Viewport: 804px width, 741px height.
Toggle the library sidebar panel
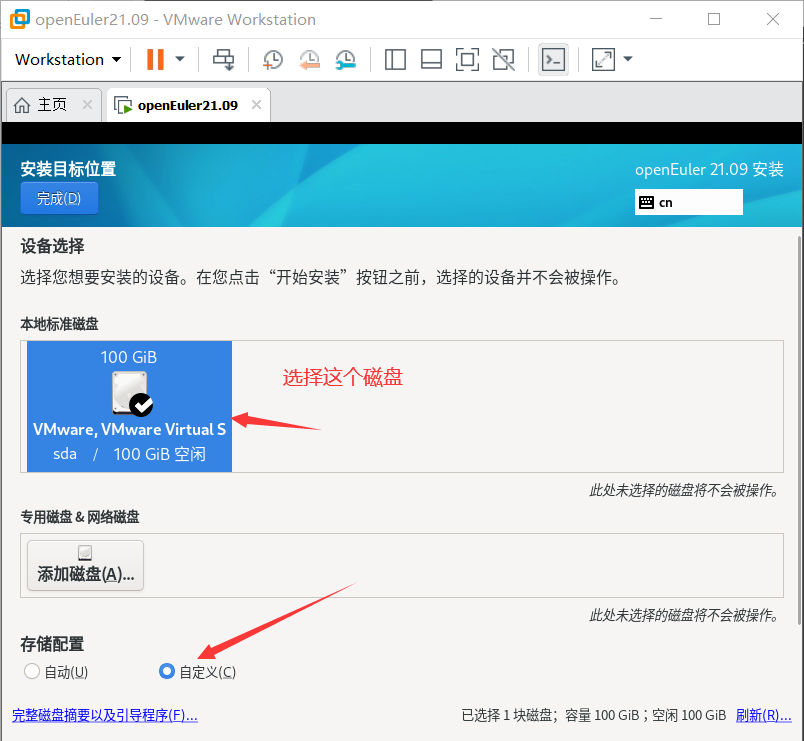point(395,59)
